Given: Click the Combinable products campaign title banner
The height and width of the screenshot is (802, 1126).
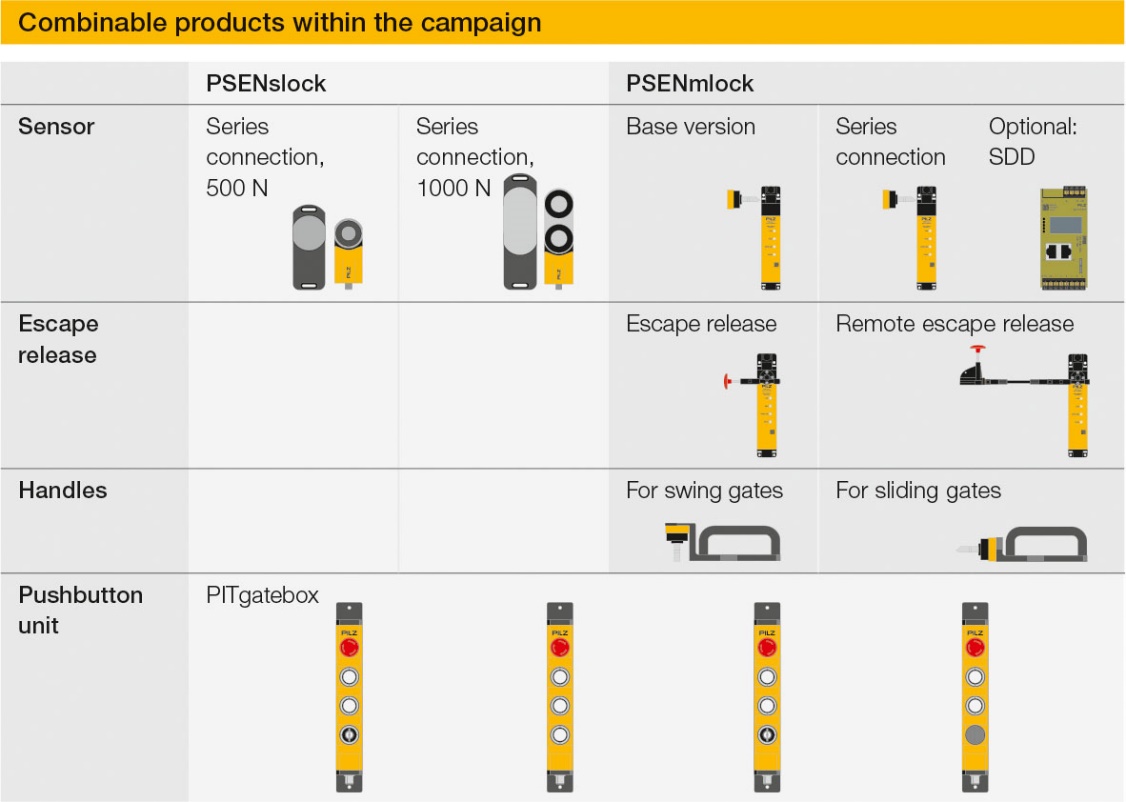Looking at the screenshot, I should pos(562,22).
